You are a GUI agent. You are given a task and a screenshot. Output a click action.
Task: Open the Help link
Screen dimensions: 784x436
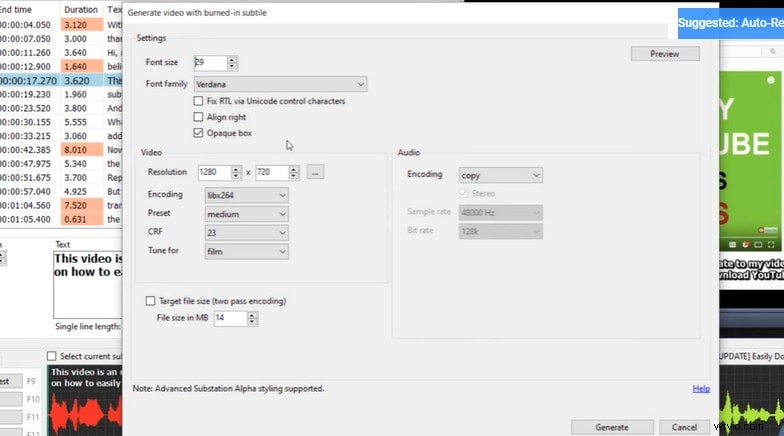tap(701, 388)
